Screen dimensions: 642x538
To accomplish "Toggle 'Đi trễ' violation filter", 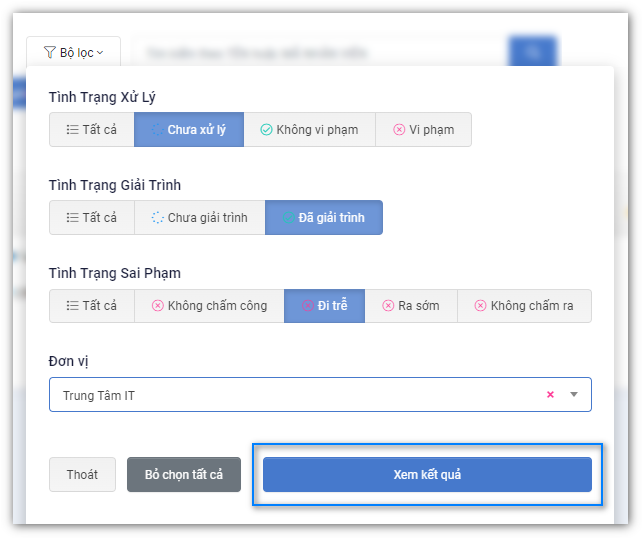I will (x=324, y=306).
